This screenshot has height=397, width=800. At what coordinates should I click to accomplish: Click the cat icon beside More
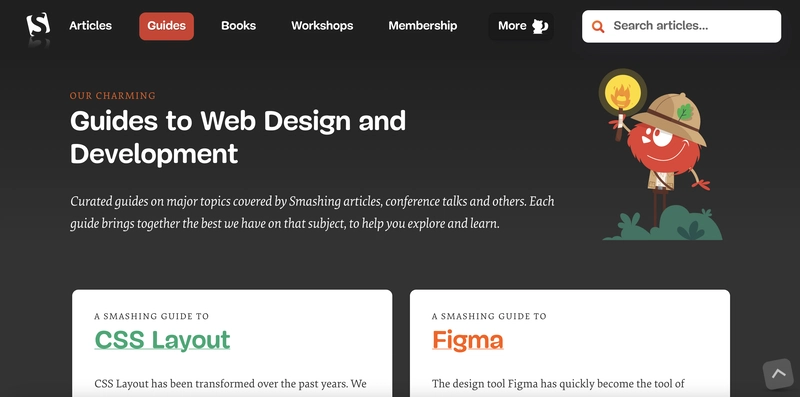pyautogui.click(x=539, y=26)
